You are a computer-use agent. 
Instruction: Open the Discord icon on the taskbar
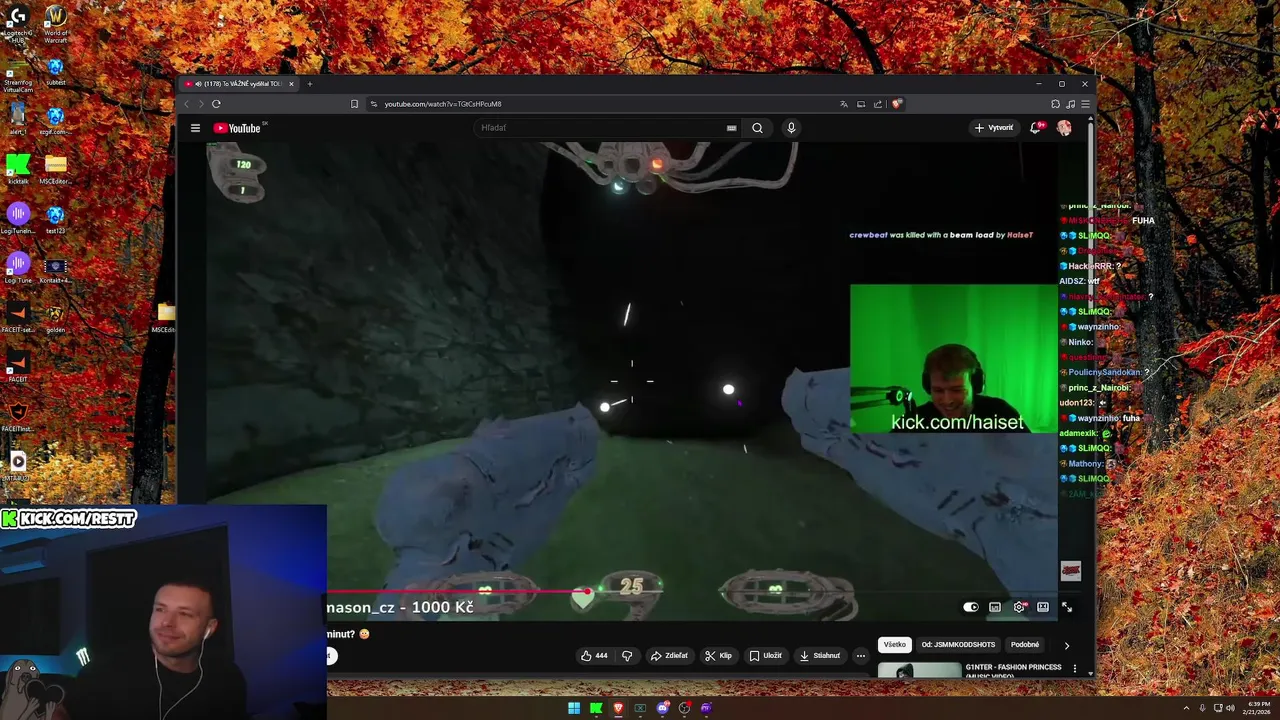662,708
